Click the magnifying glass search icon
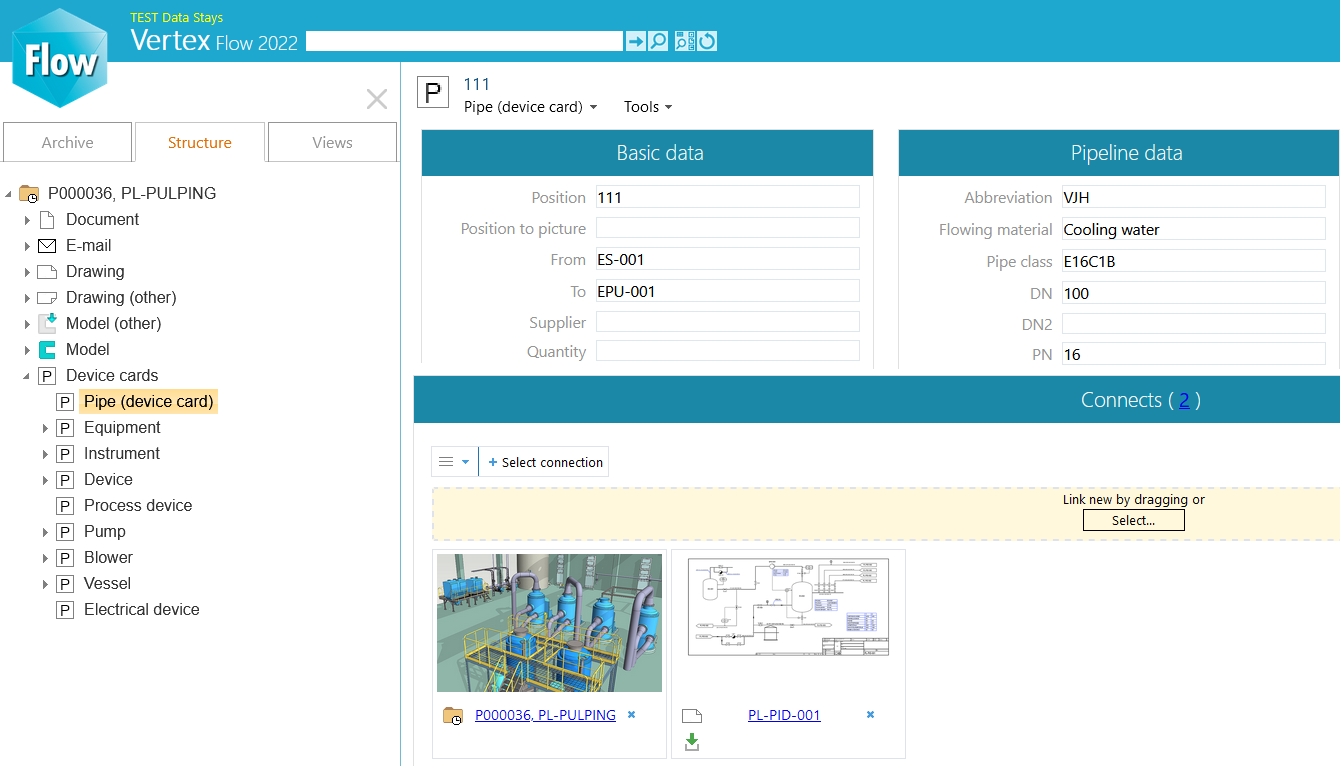 pyautogui.click(x=658, y=41)
